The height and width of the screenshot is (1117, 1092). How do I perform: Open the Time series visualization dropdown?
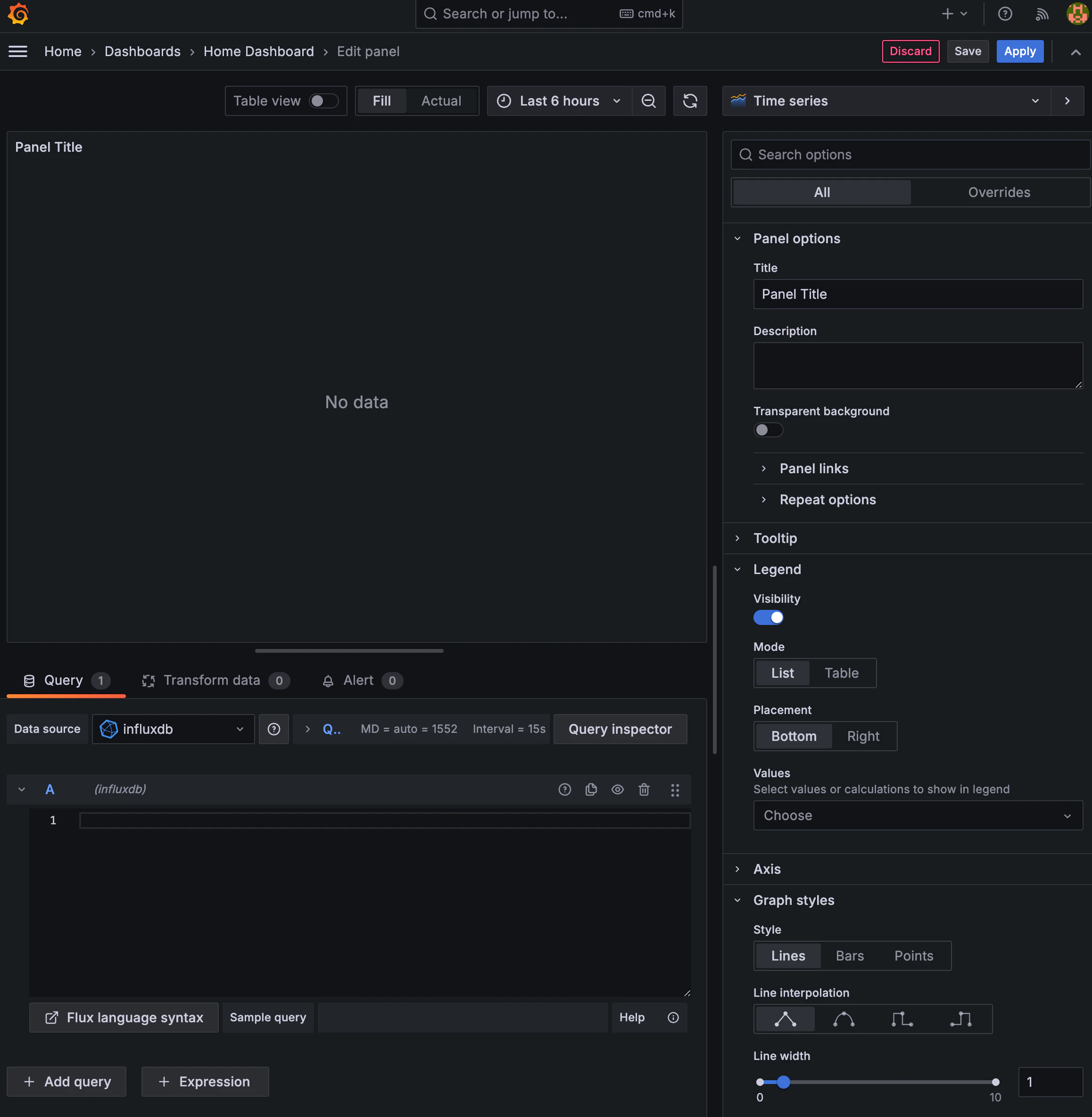(x=887, y=101)
